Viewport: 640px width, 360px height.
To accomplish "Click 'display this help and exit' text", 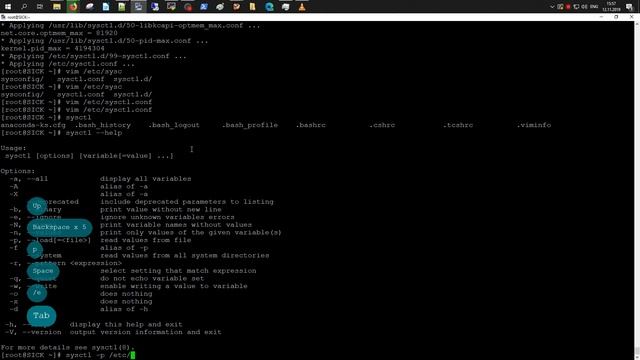I will 126,324.
